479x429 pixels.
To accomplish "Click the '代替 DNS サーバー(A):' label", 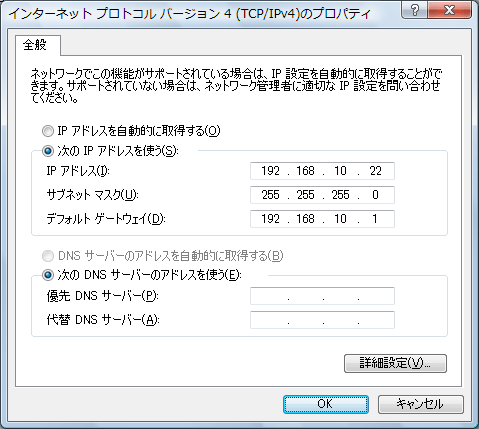I will (x=103, y=320).
